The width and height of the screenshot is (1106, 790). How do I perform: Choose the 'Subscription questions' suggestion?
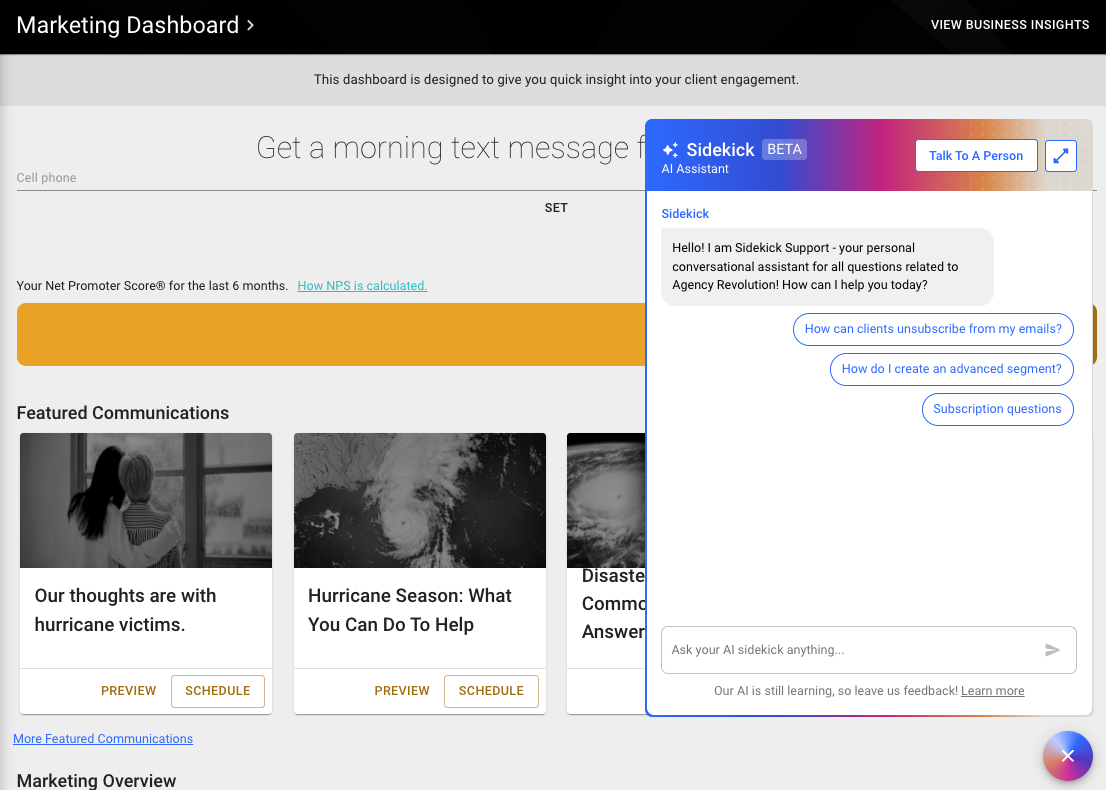tap(997, 409)
